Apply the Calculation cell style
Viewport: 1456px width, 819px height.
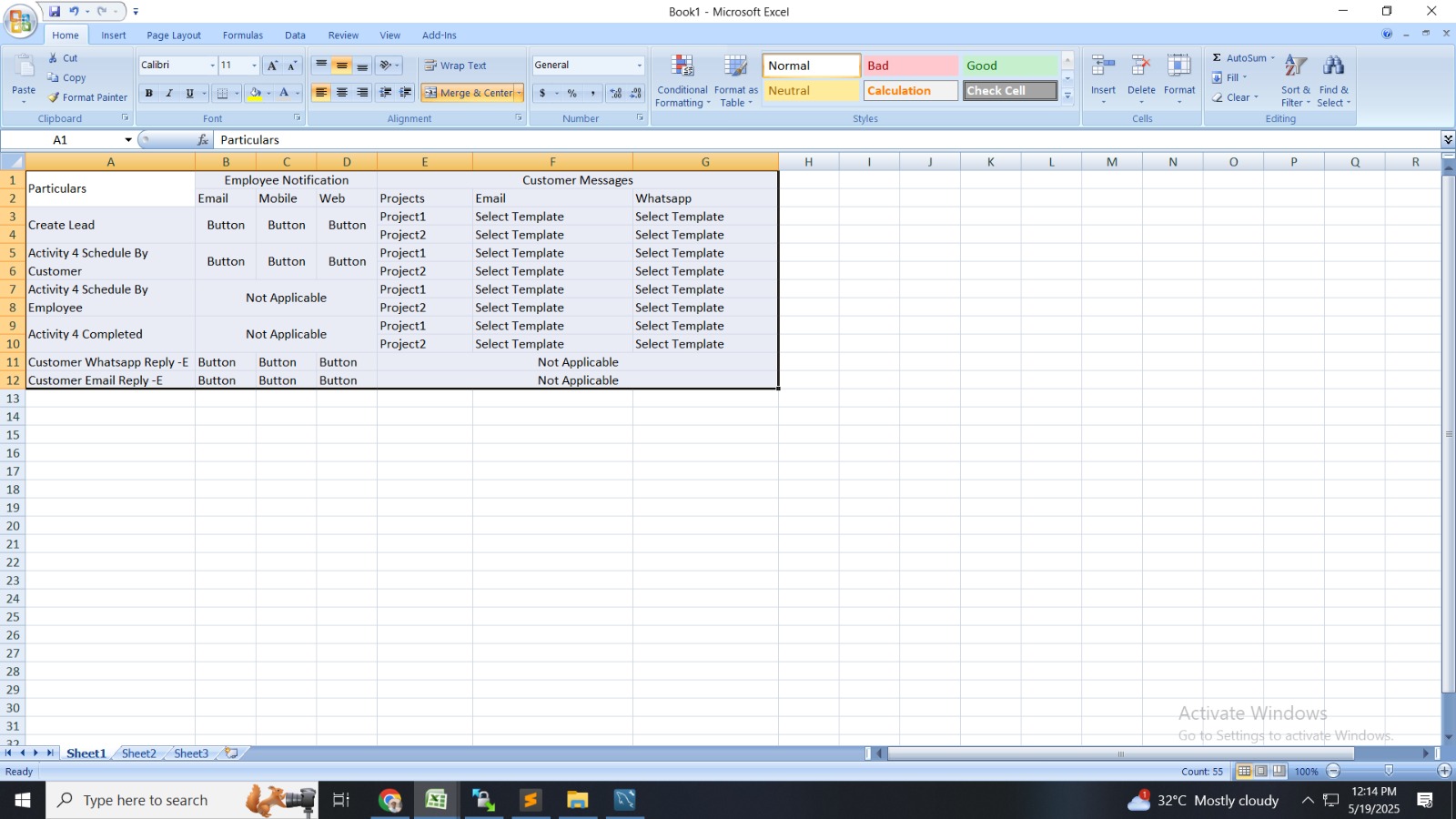point(910,91)
